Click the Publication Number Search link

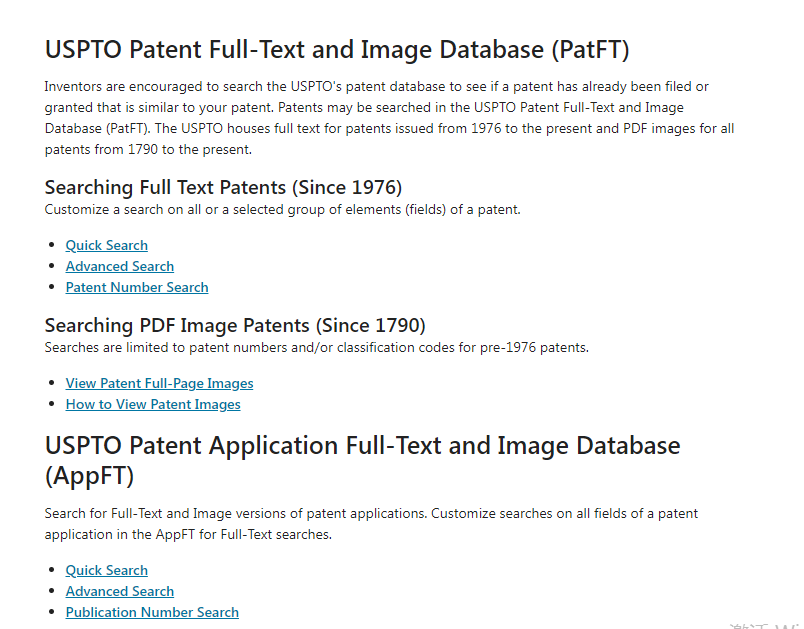click(x=152, y=612)
